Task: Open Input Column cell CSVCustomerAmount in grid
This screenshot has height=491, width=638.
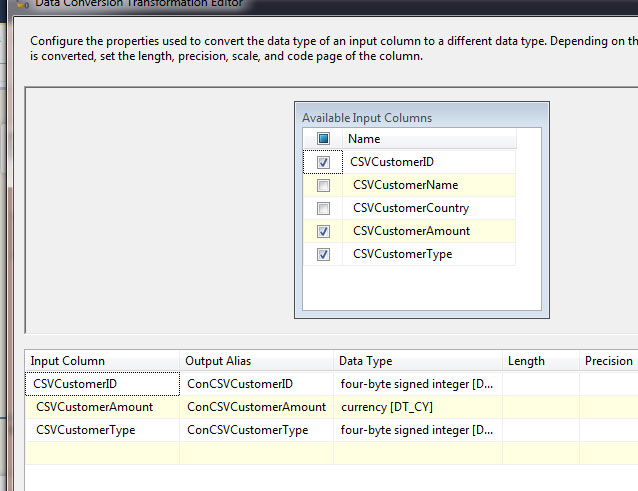Action: click(102, 407)
